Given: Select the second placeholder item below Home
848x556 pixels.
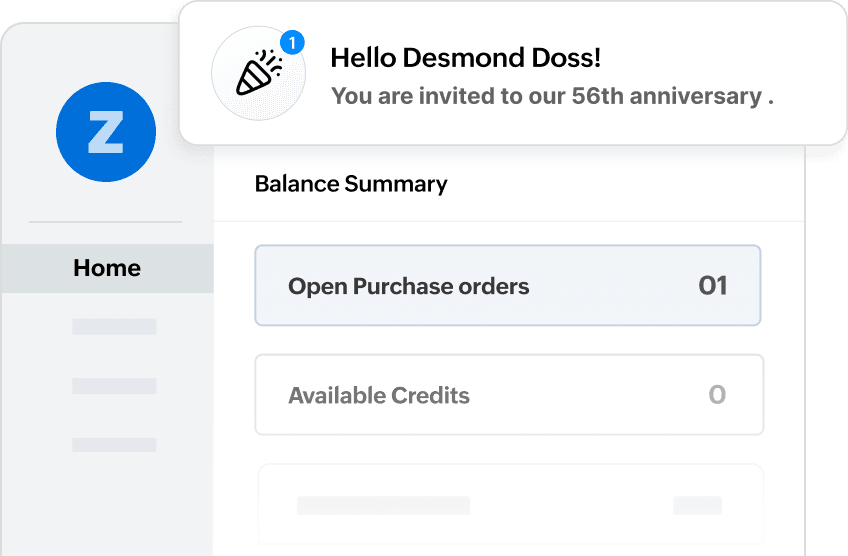Looking at the screenshot, I should 114,386.
